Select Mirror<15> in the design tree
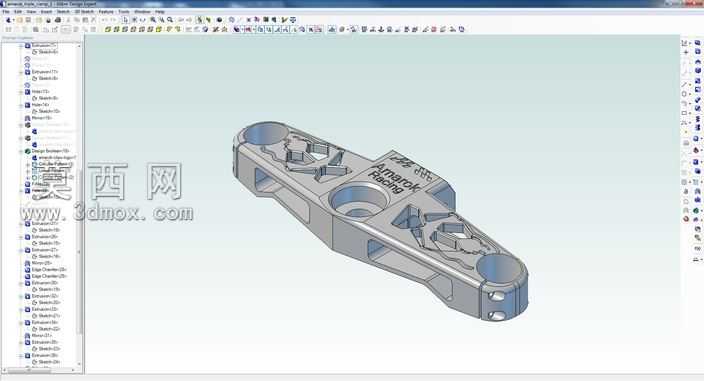 tap(42, 118)
